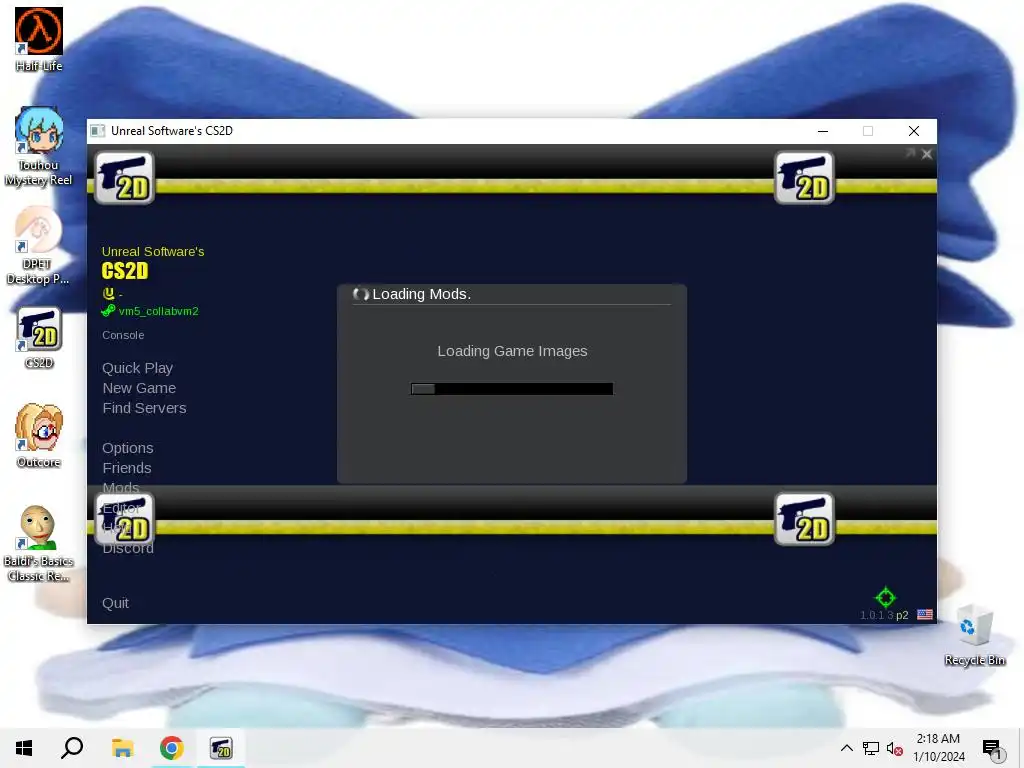The width and height of the screenshot is (1024, 768).
Task: Open the network status tray icon
Action: click(871, 748)
